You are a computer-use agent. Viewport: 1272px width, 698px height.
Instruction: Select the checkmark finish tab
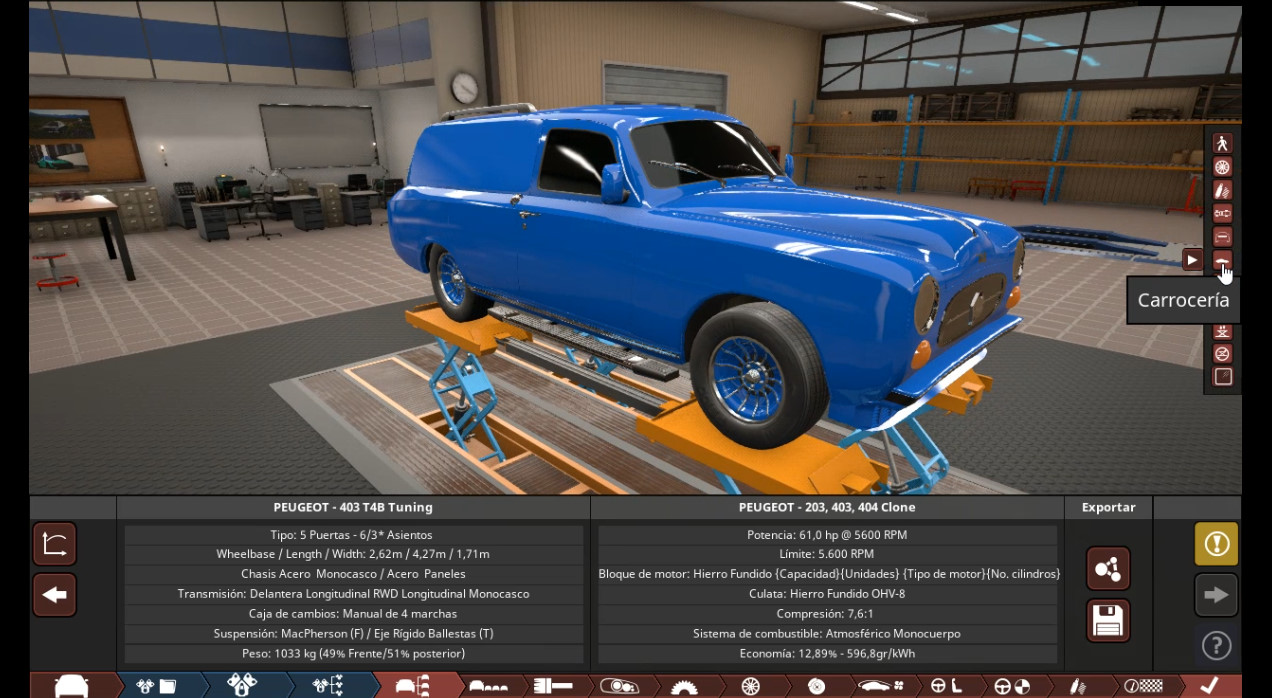tap(1209, 685)
